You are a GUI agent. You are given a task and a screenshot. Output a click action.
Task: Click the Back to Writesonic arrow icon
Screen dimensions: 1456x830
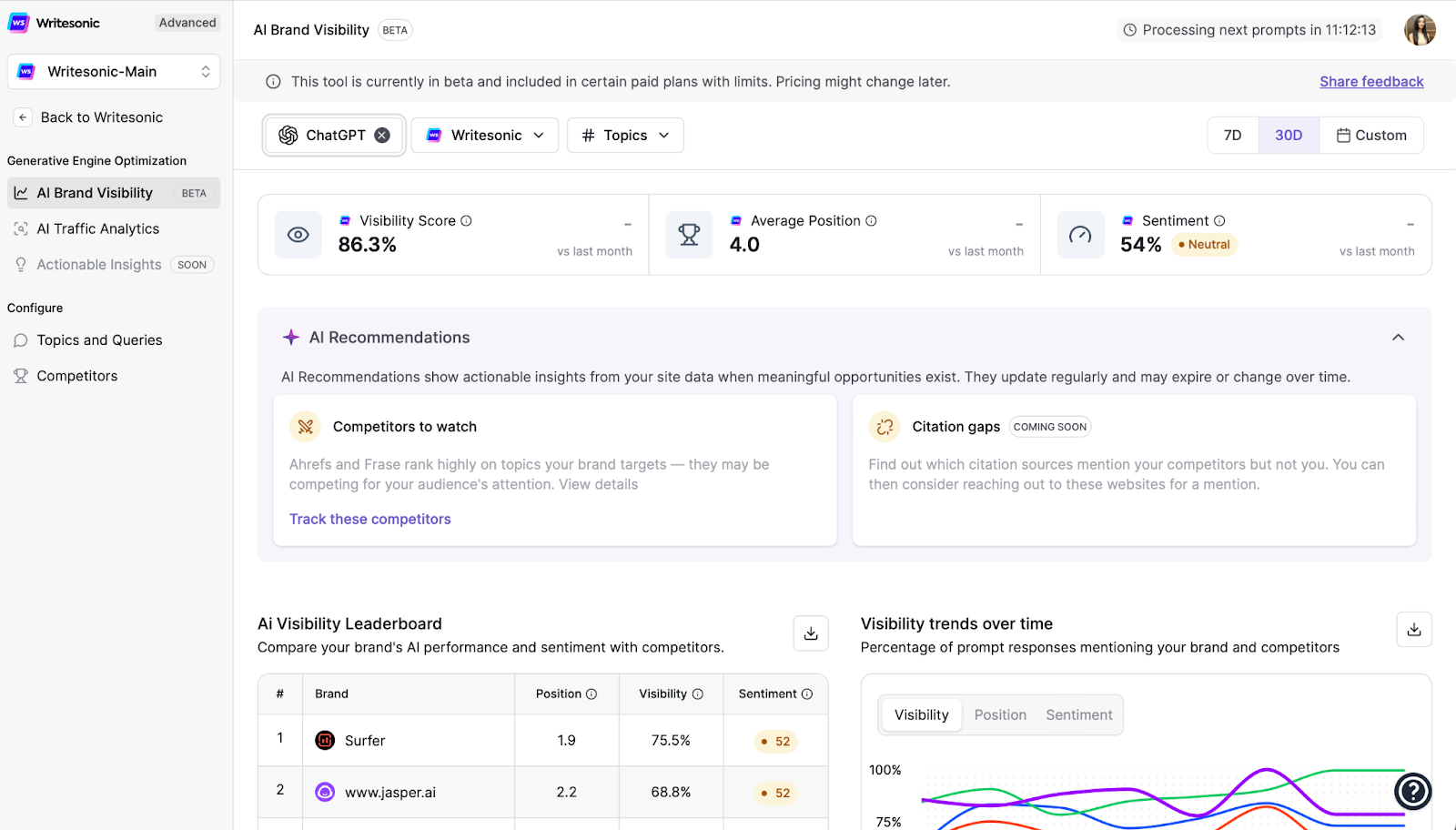tap(23, 117)
